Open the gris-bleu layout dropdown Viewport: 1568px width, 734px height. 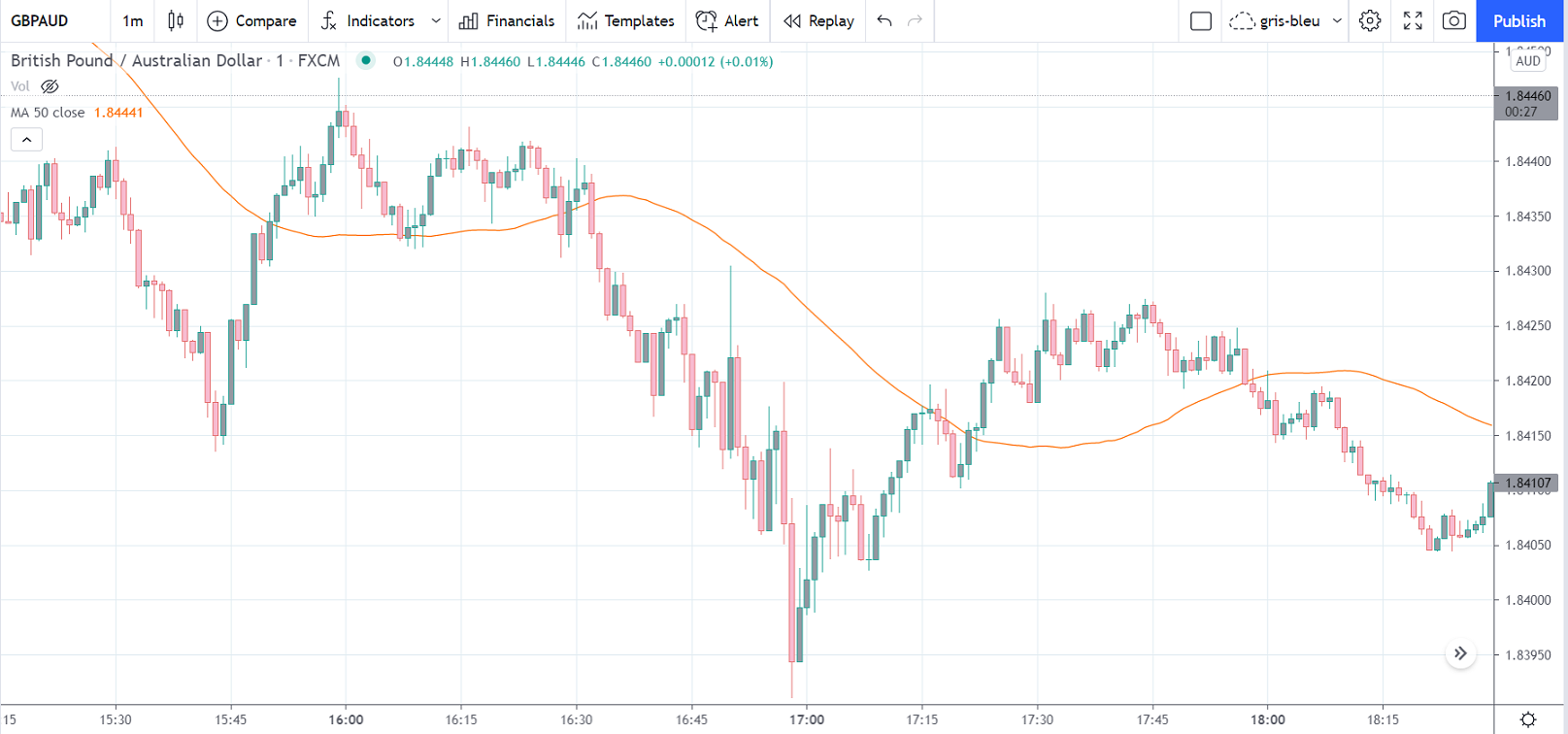(1337, 20)
